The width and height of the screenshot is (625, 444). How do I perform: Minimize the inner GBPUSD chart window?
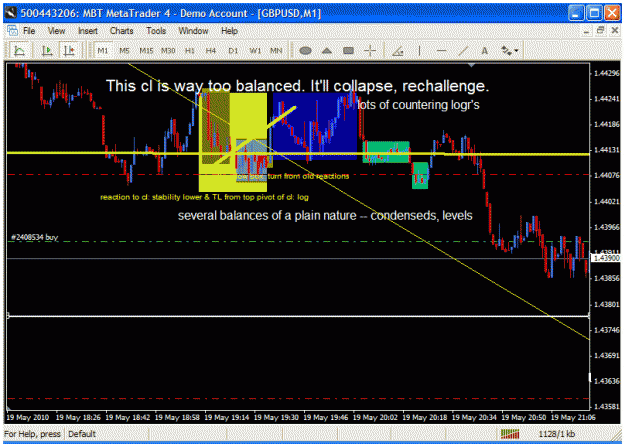tap(586, 31)
